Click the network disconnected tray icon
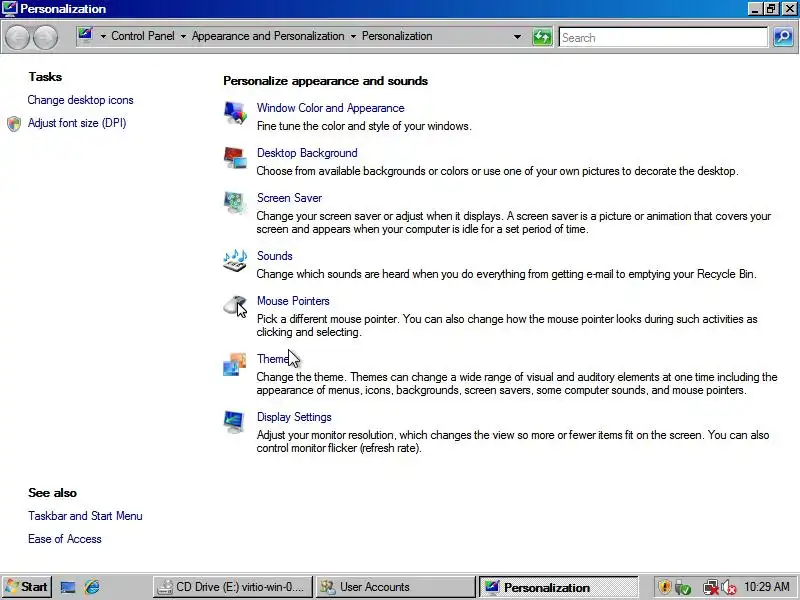 [710, 588]
